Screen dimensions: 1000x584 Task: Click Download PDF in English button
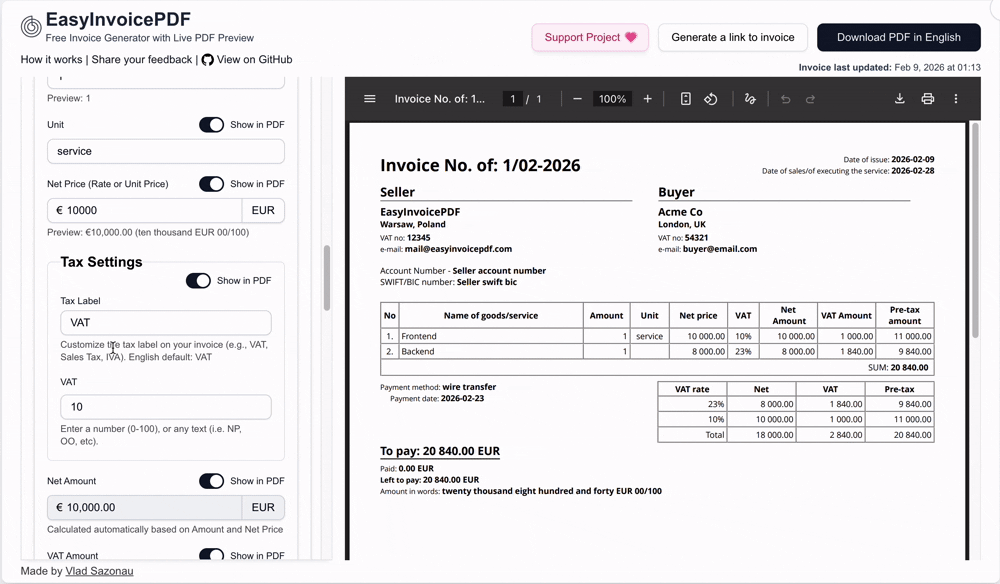(x=899, y=38)
